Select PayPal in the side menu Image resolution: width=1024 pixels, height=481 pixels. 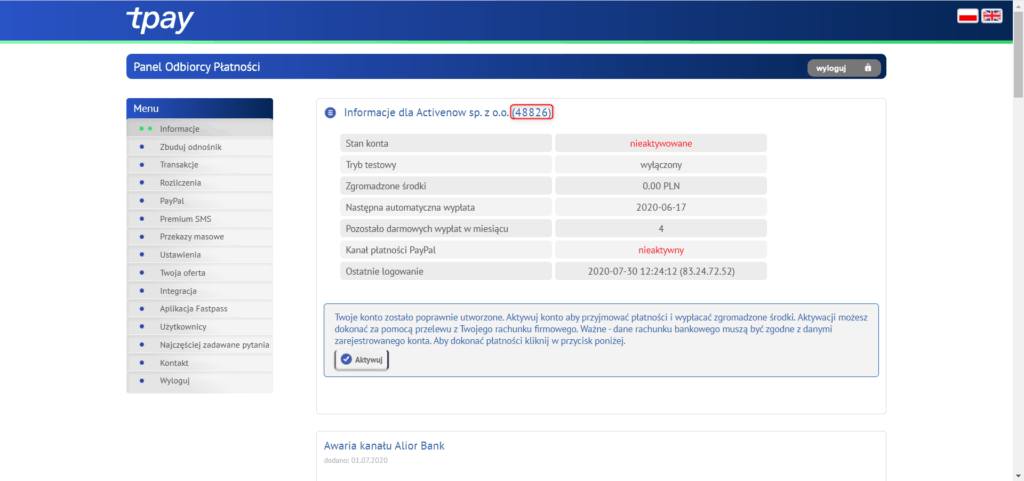coord(200,201)
